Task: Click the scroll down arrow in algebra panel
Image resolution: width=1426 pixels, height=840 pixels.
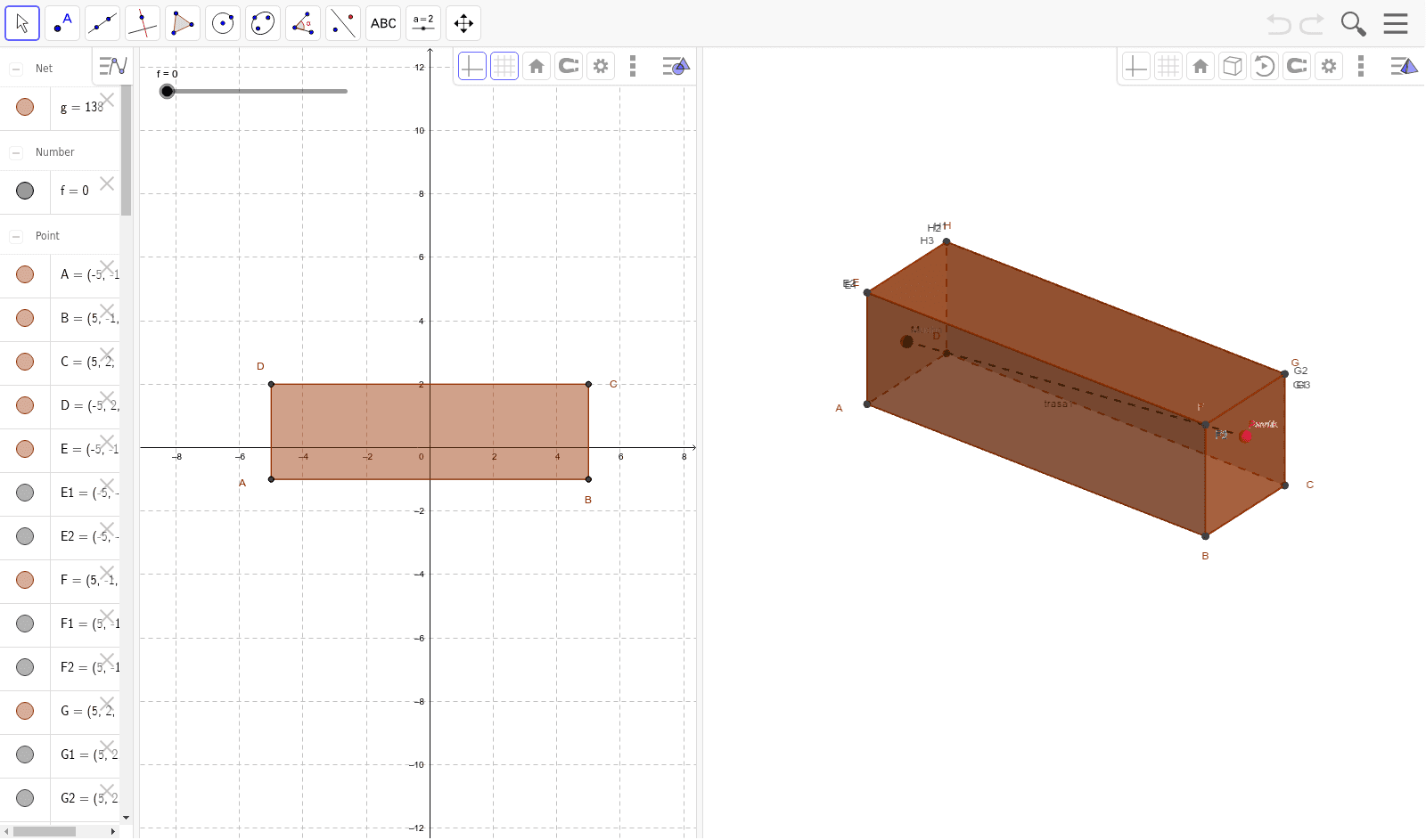Action: pos(126,817)
